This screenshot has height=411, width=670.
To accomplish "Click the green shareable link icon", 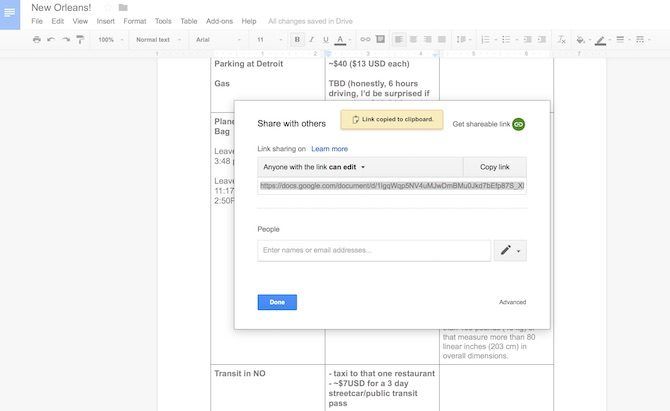I will pyautogui.click(x=519, y=124).
